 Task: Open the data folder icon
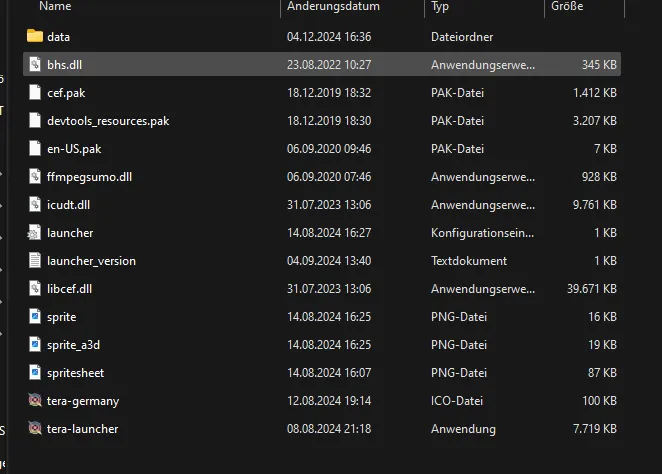(35, 36)
